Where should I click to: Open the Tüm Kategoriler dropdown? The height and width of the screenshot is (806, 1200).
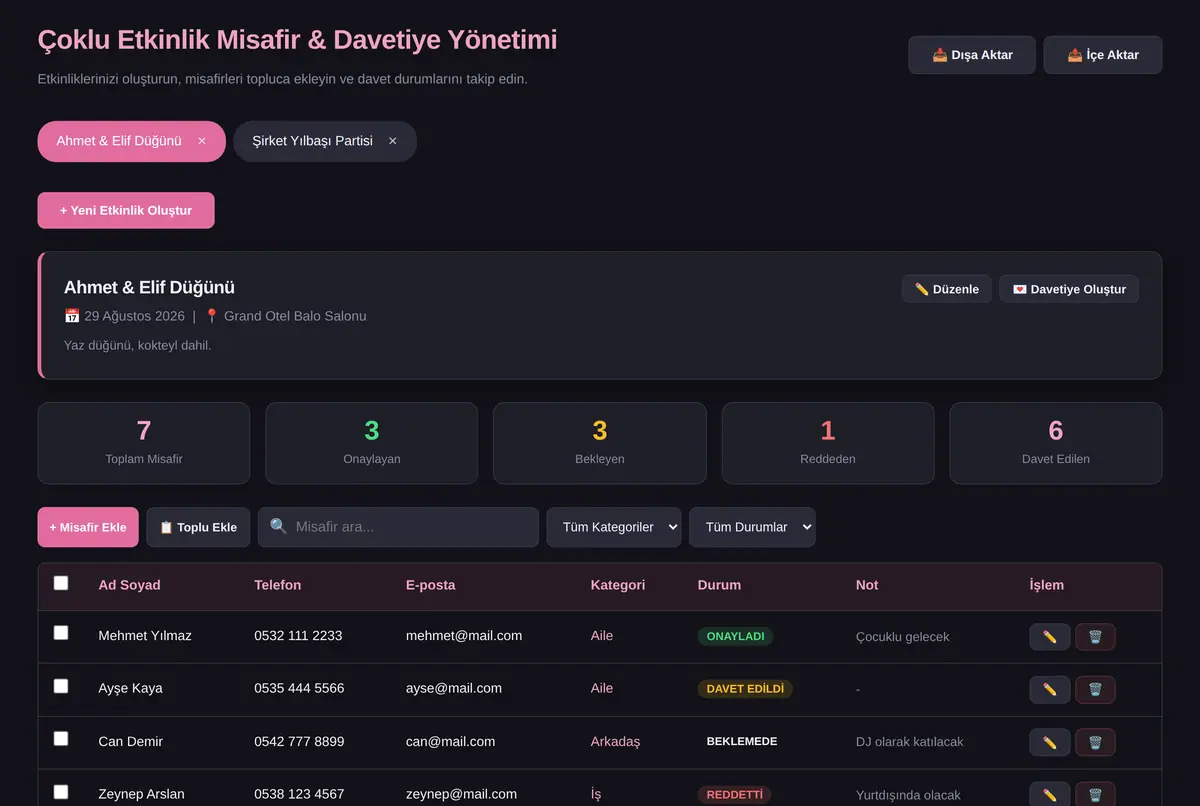tap(614, 527)
